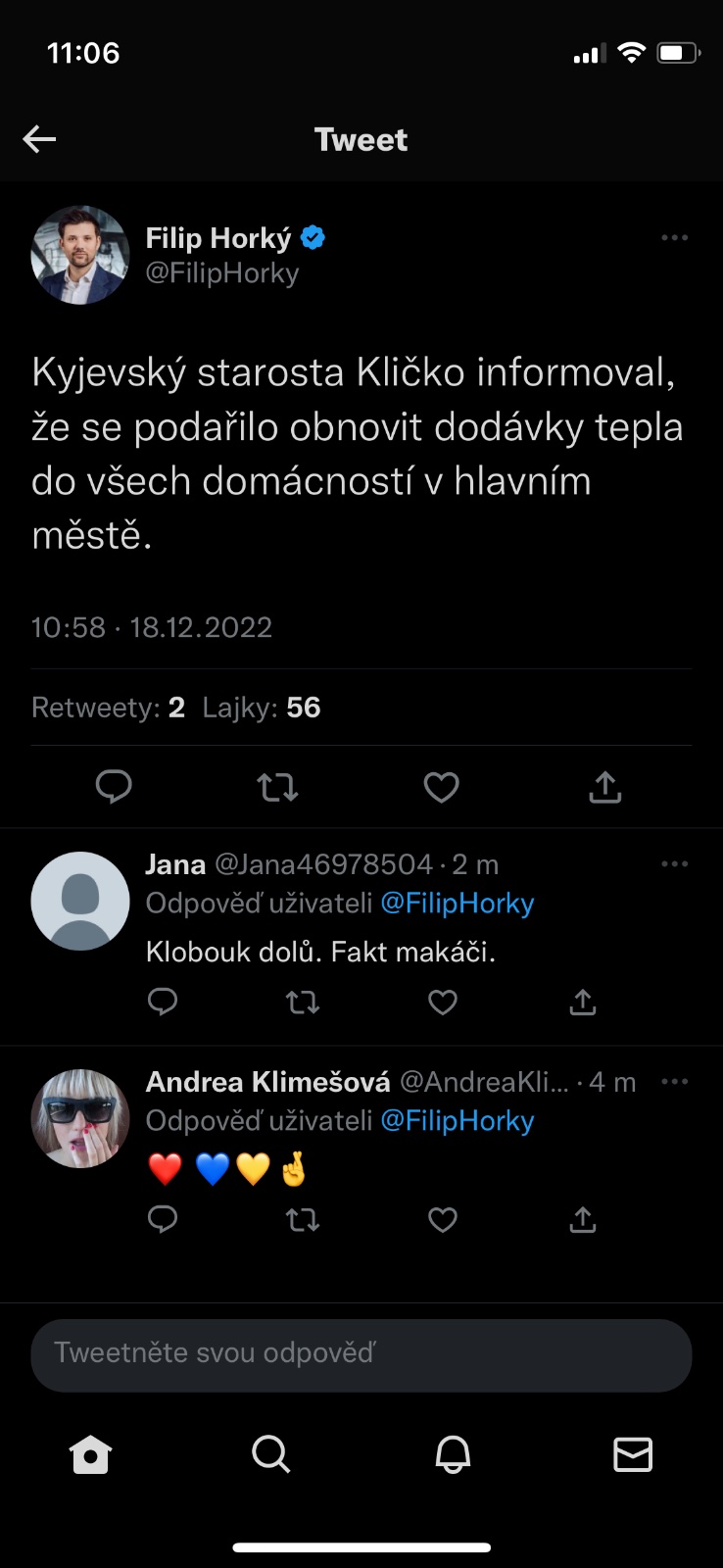
Task: Share the main tweet by Filip Horký
Action: coord(605,787)
